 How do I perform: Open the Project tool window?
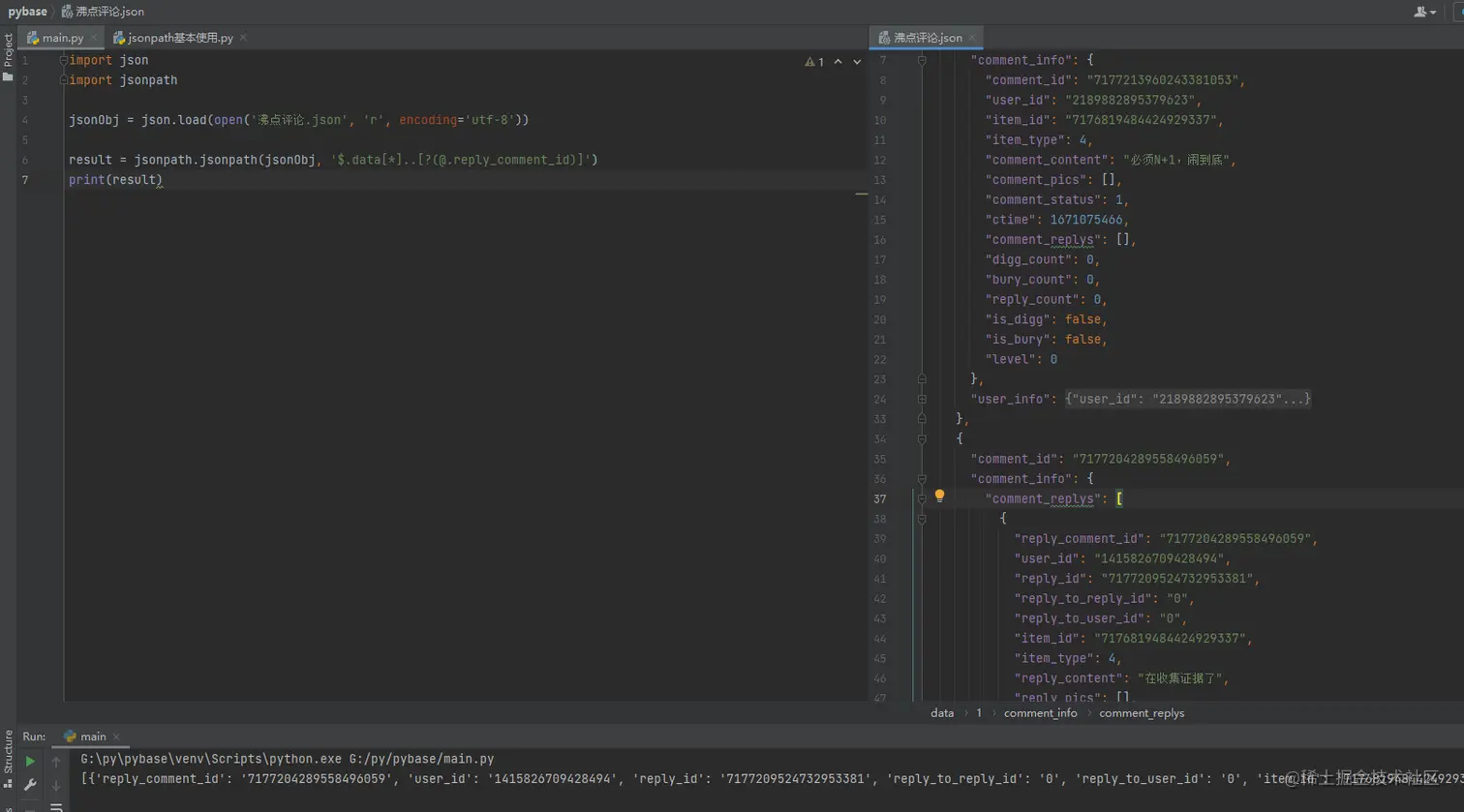pos(8,56)
